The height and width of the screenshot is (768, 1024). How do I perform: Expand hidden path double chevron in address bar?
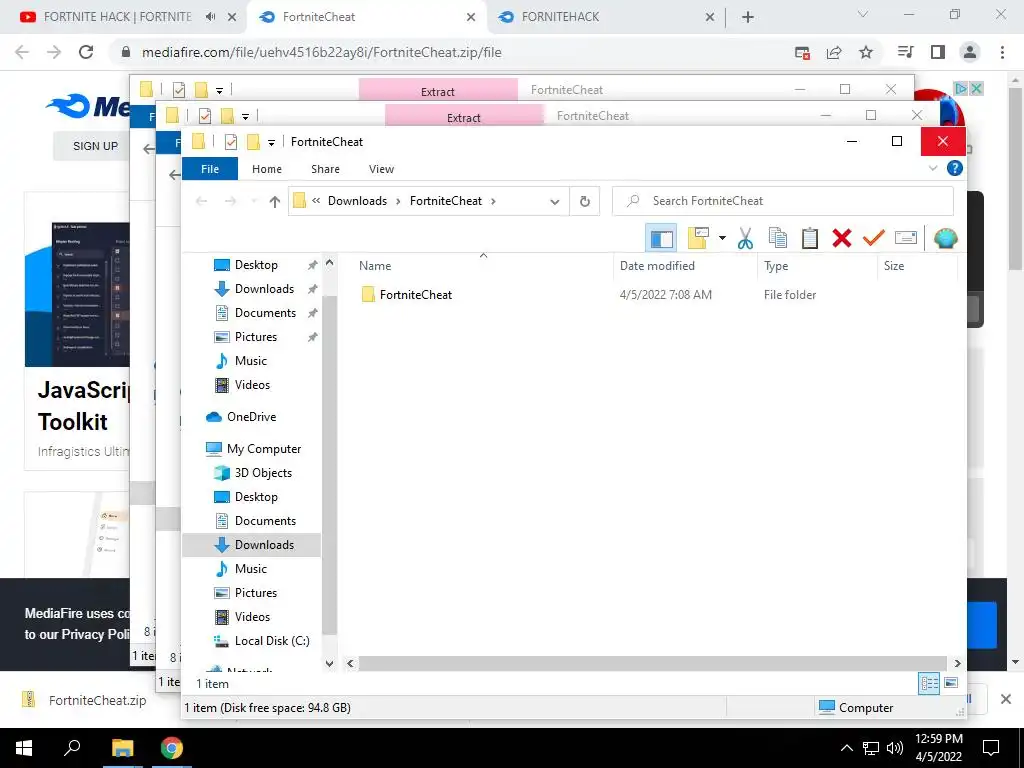click(x=316, y=201)
